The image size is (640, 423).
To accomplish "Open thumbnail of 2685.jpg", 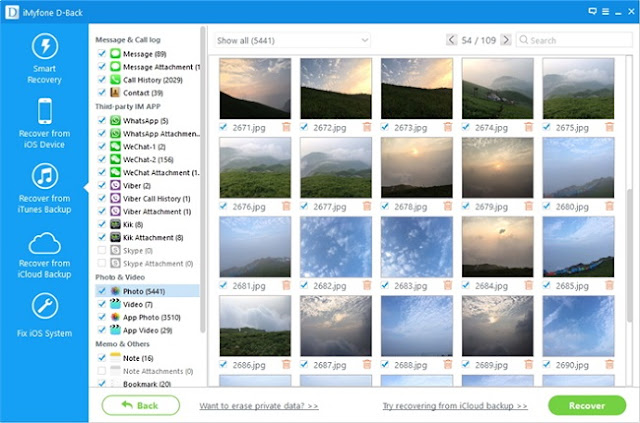I will point(578,247).
